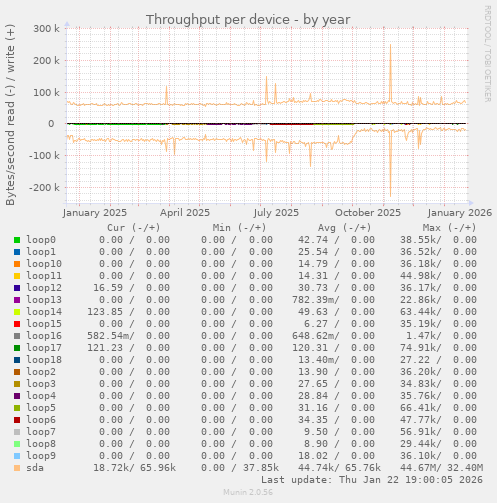
Task: Click the Min (-/+) column header
Action: (239, 228)
